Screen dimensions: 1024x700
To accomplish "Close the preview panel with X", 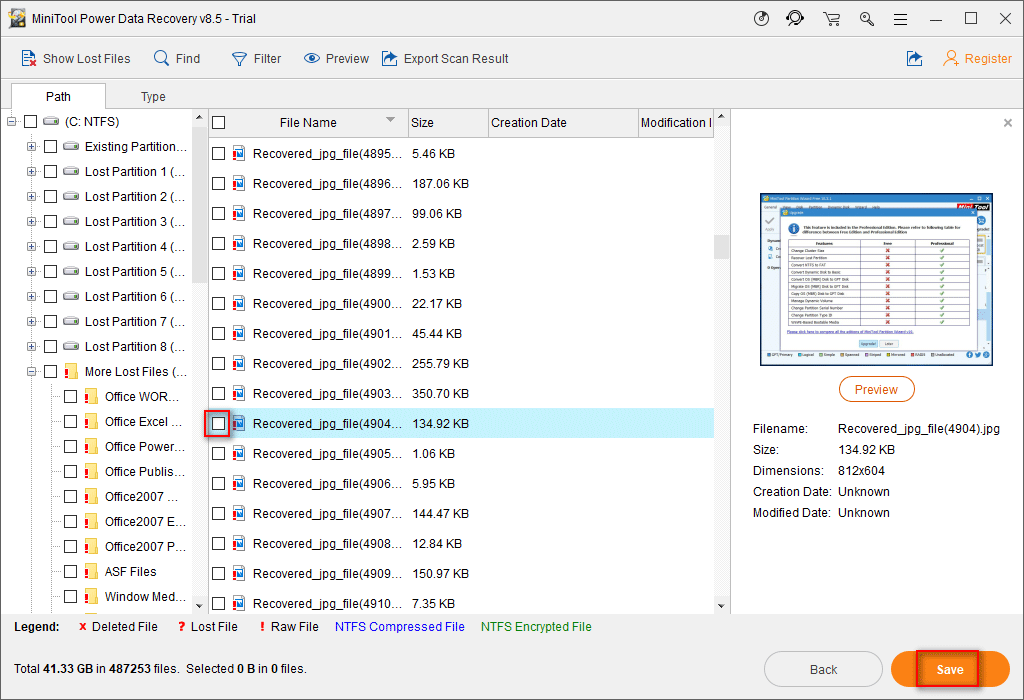I will coord(1008,123).
